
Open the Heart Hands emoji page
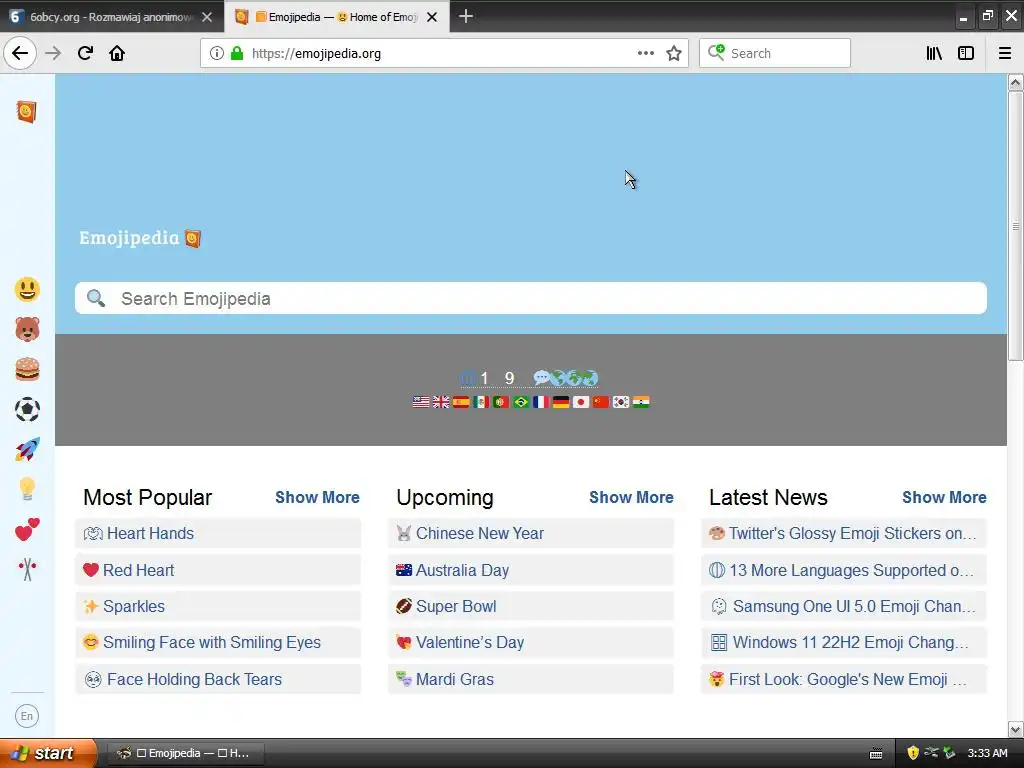(x=217, y=533)
